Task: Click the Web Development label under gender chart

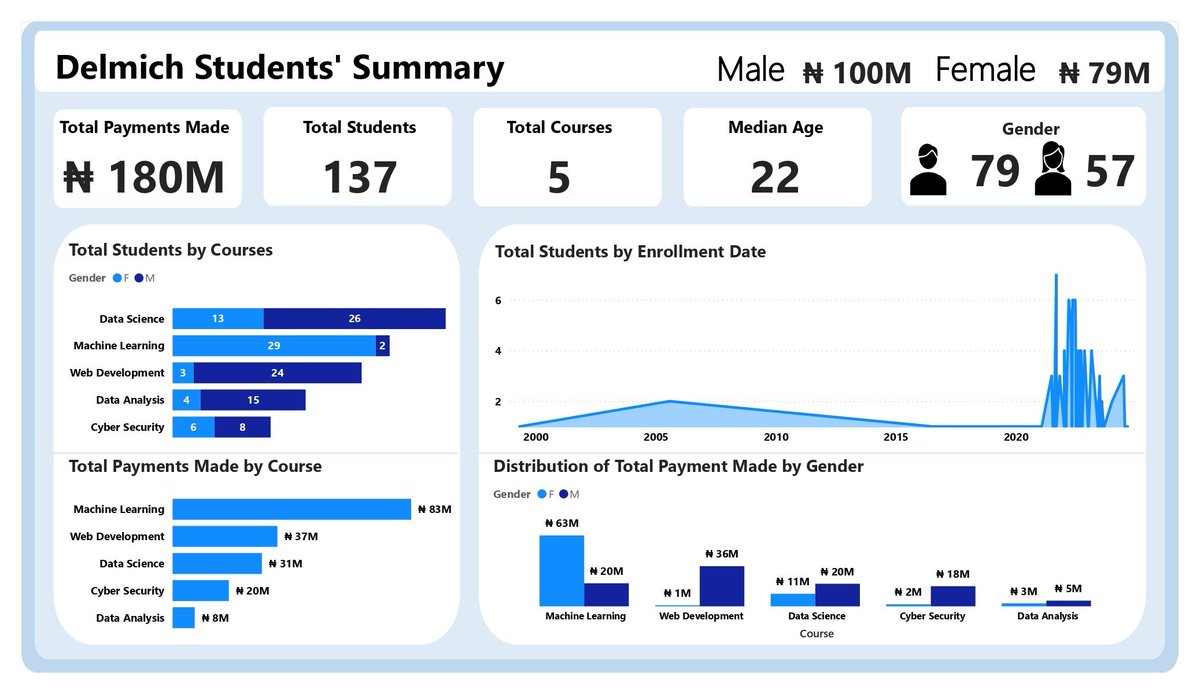Action: [701, 616]
